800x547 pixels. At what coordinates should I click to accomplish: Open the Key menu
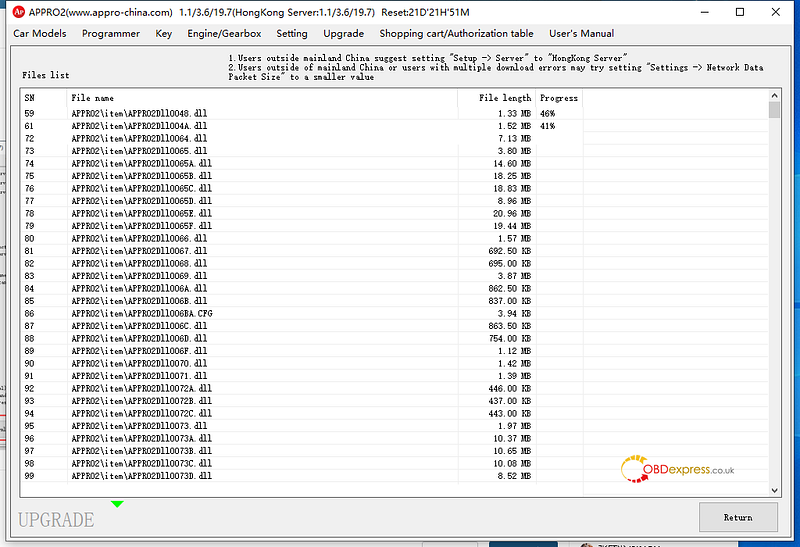[x=163, y=34]
